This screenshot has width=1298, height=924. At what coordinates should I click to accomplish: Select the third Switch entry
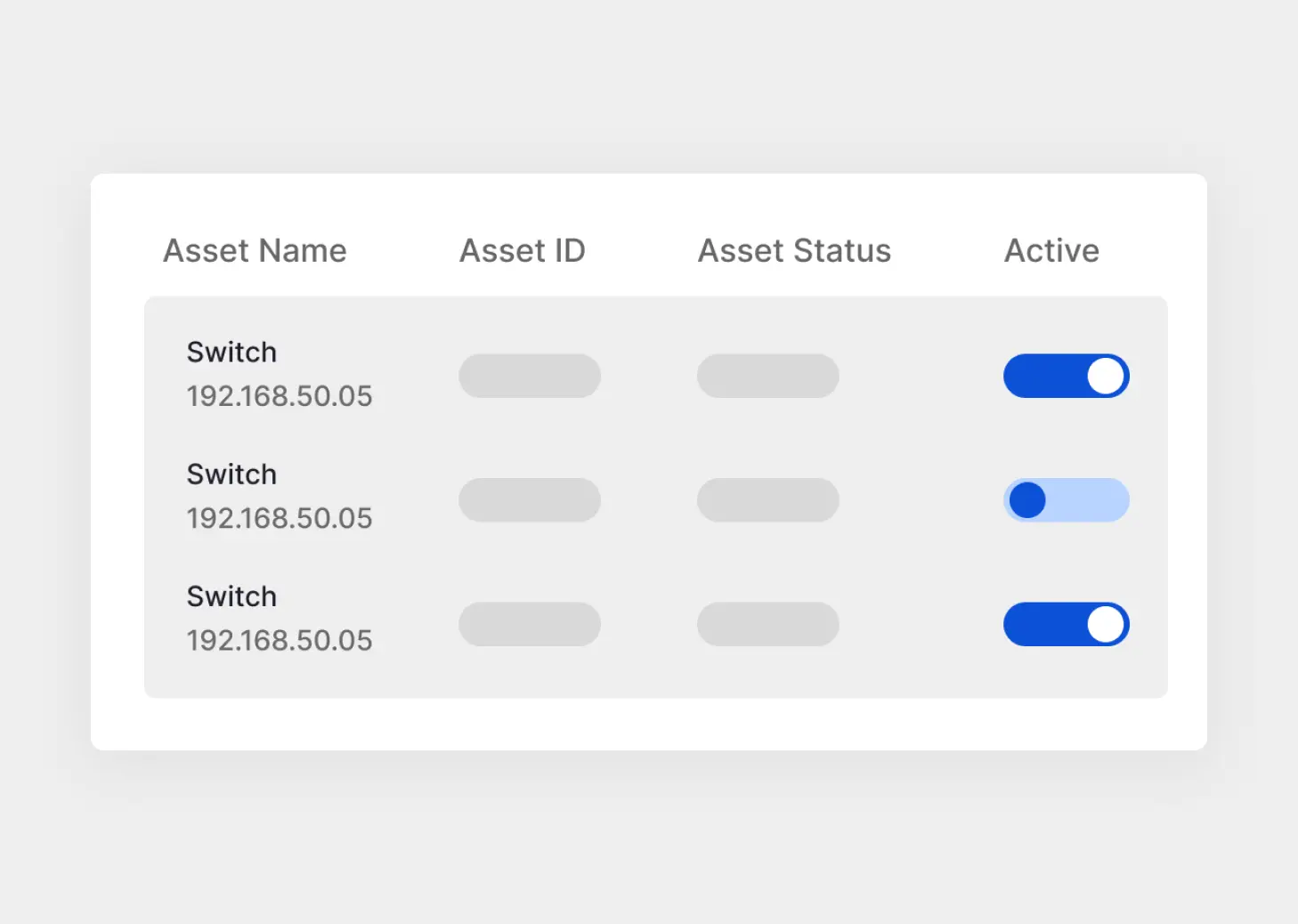pos(231,596)
